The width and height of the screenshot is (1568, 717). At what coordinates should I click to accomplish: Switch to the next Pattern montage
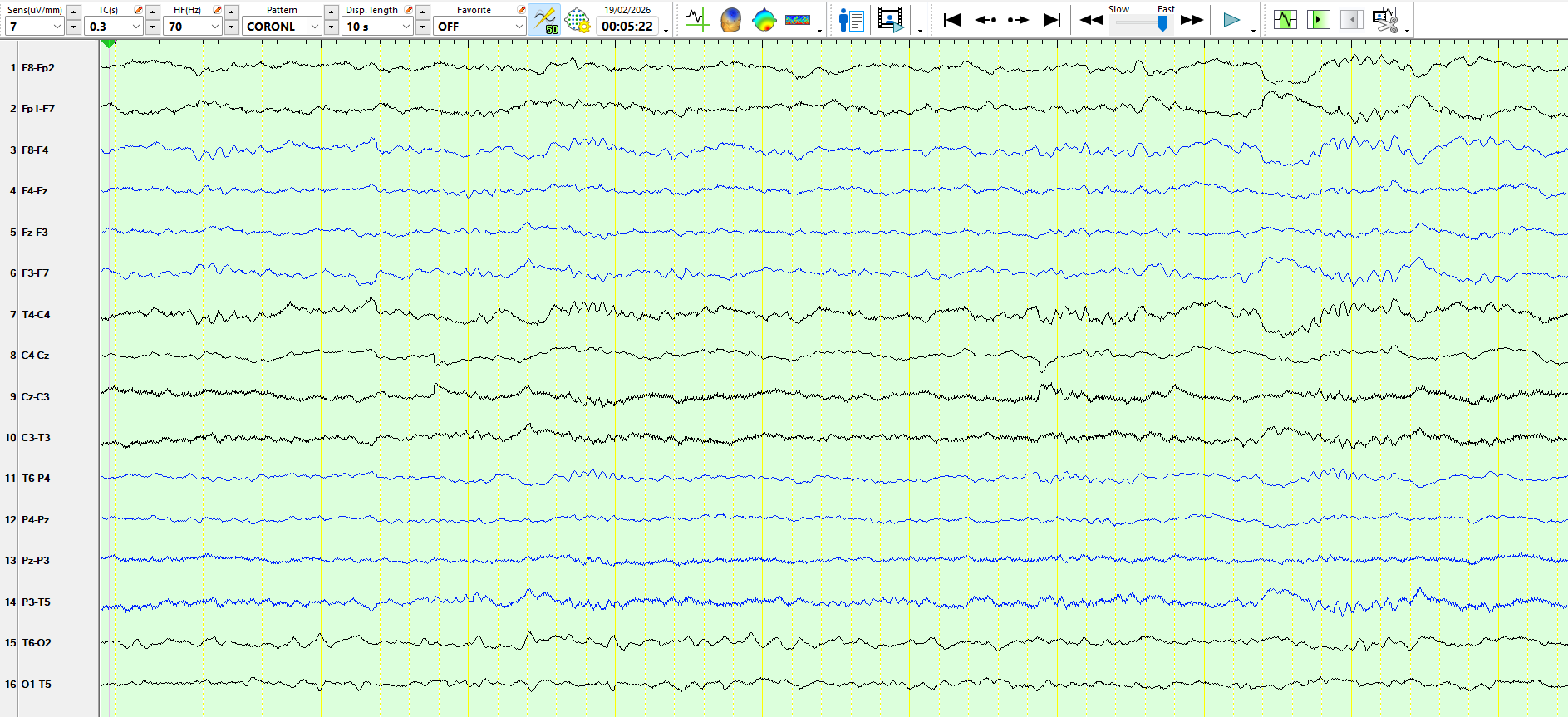pyautogui.click(x=332, y=27)
